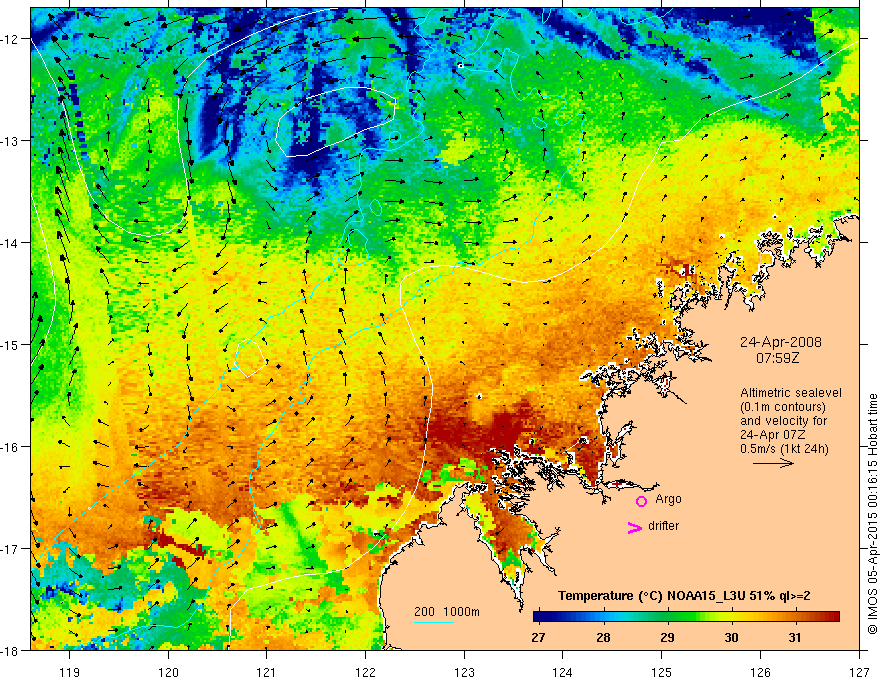Click the latitude axis label -12
The width and height of the screenshot is (880, 680).
(x=11, y=39)
